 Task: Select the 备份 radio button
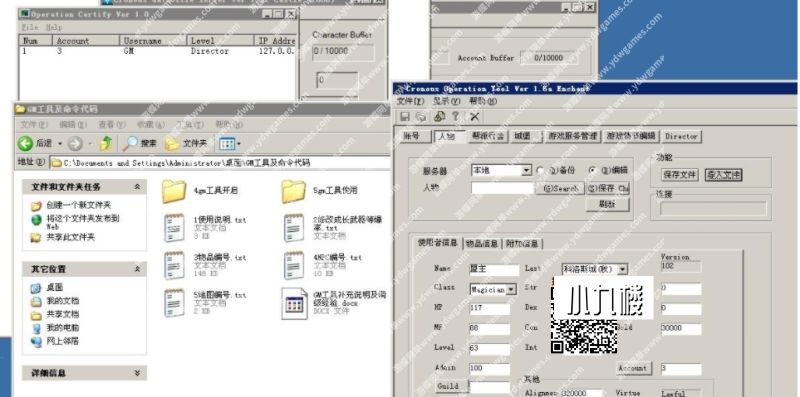(540, 170)
